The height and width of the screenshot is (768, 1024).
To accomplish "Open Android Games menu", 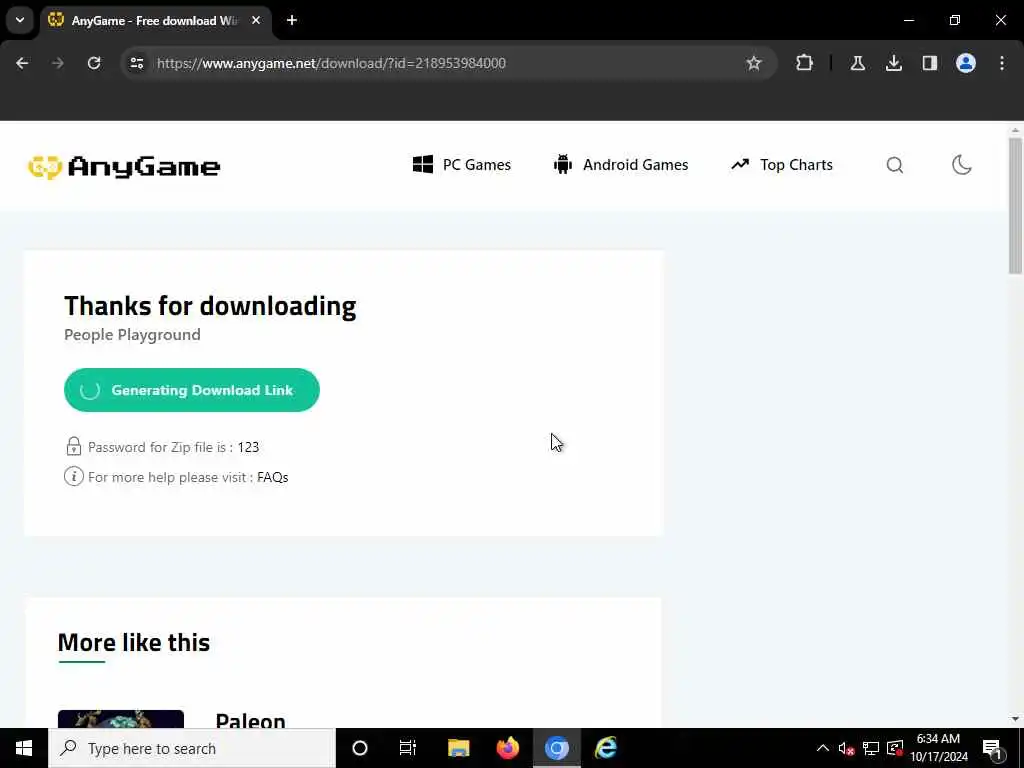I will pos(620,165).
